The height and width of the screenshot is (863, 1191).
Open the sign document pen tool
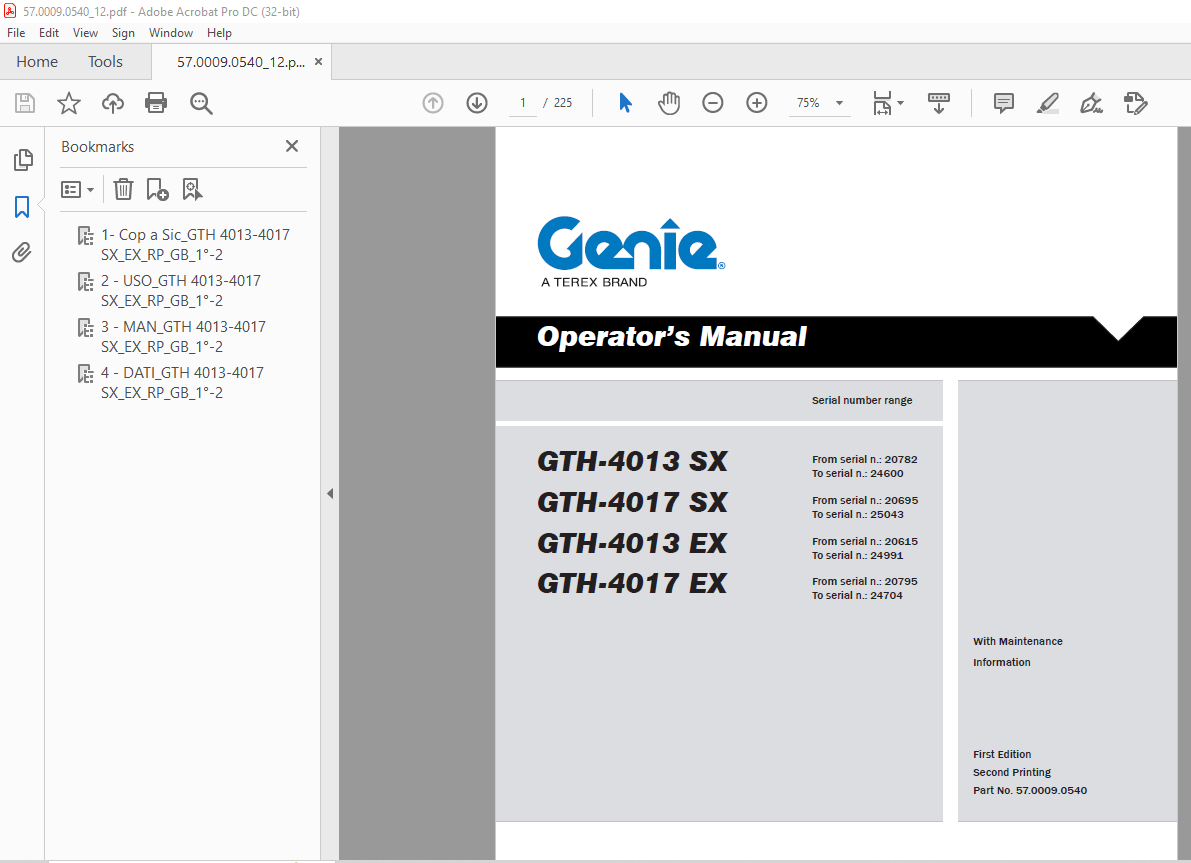[1091, 103]
